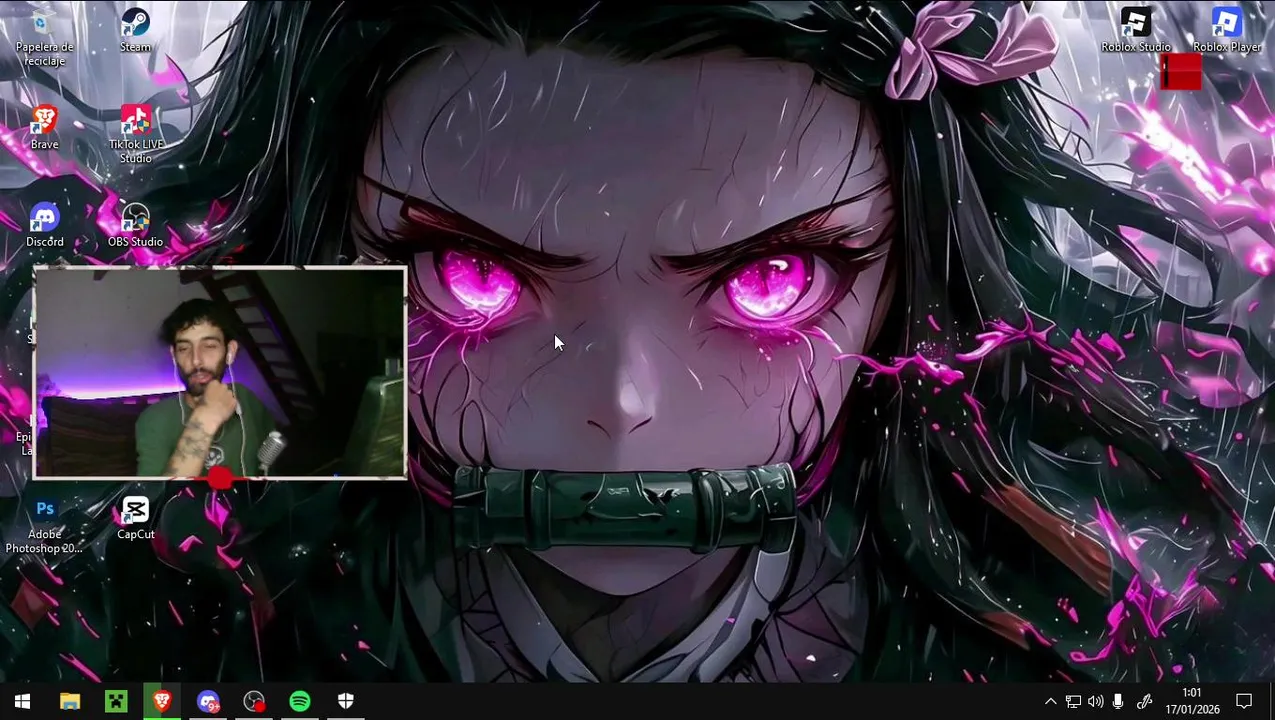The image size is (1275, 720).
Task: Switch to Discord in the taskbar
Action: coord(208,702)
